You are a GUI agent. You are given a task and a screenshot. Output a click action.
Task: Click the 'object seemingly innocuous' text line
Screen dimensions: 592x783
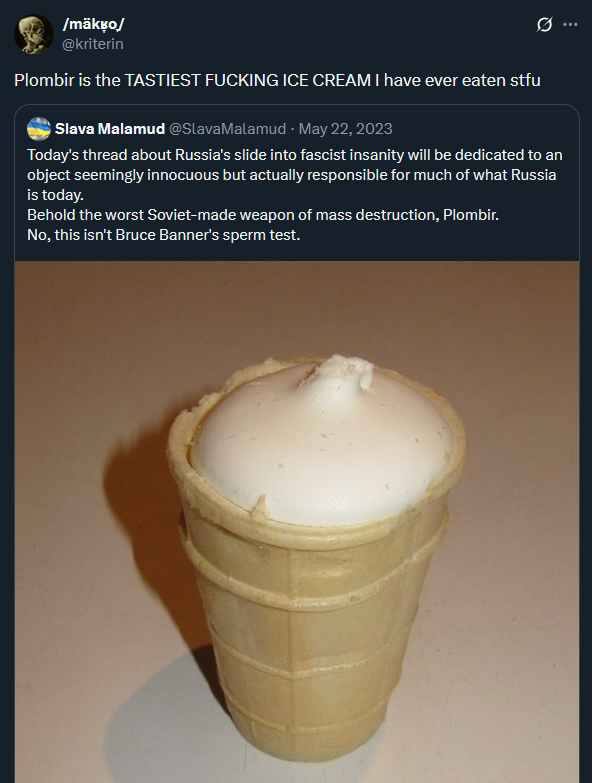292,175
